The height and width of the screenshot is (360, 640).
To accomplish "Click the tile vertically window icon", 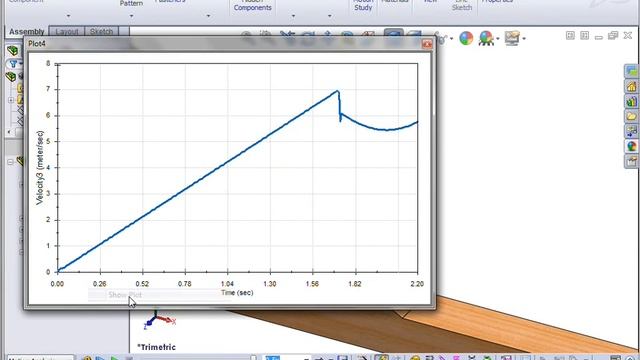I will 570,36.
